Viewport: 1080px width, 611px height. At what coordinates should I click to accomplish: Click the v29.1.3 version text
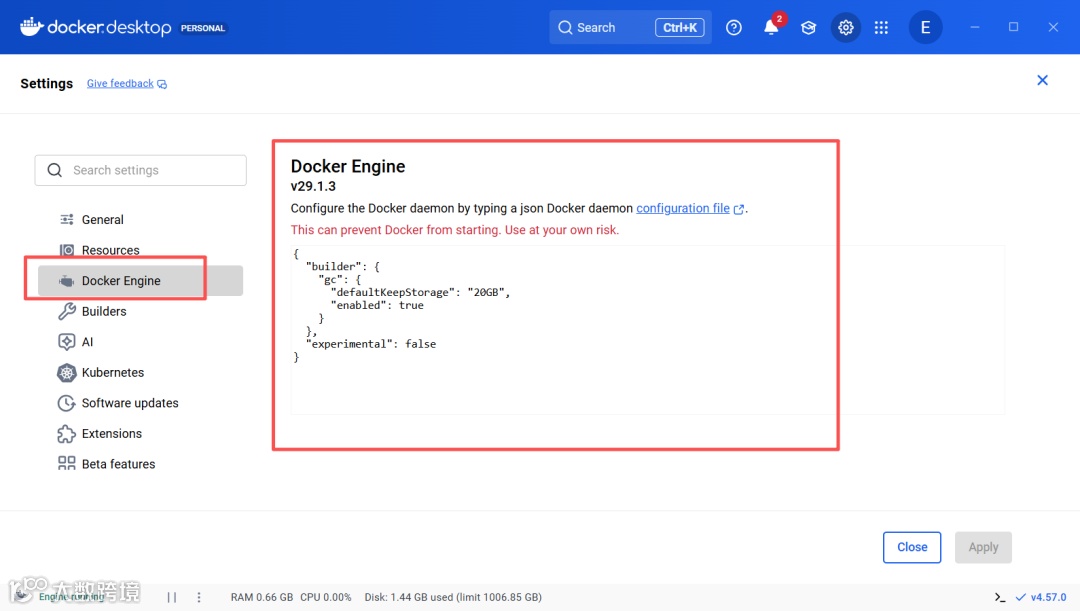(x=313, y=186)
